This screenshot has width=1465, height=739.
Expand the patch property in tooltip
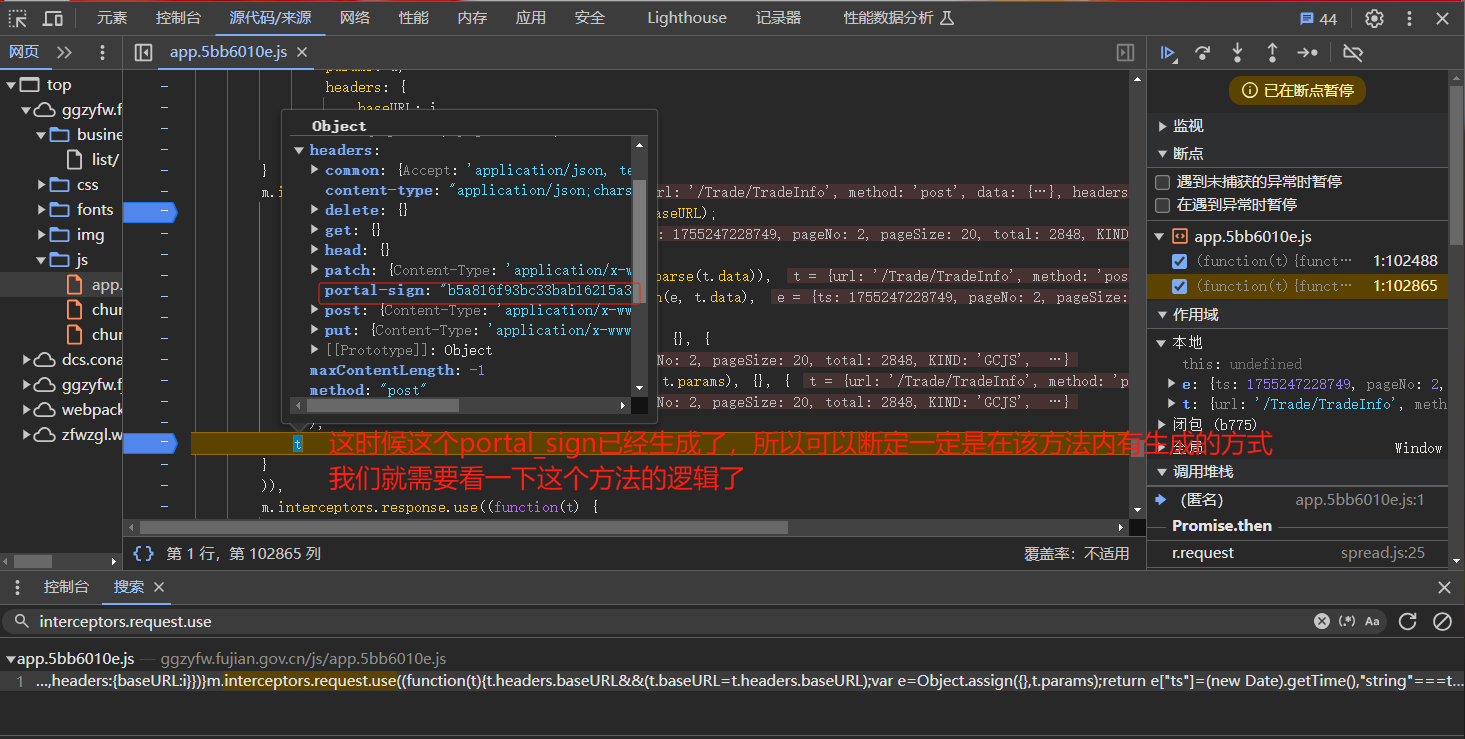pos(315,270)
